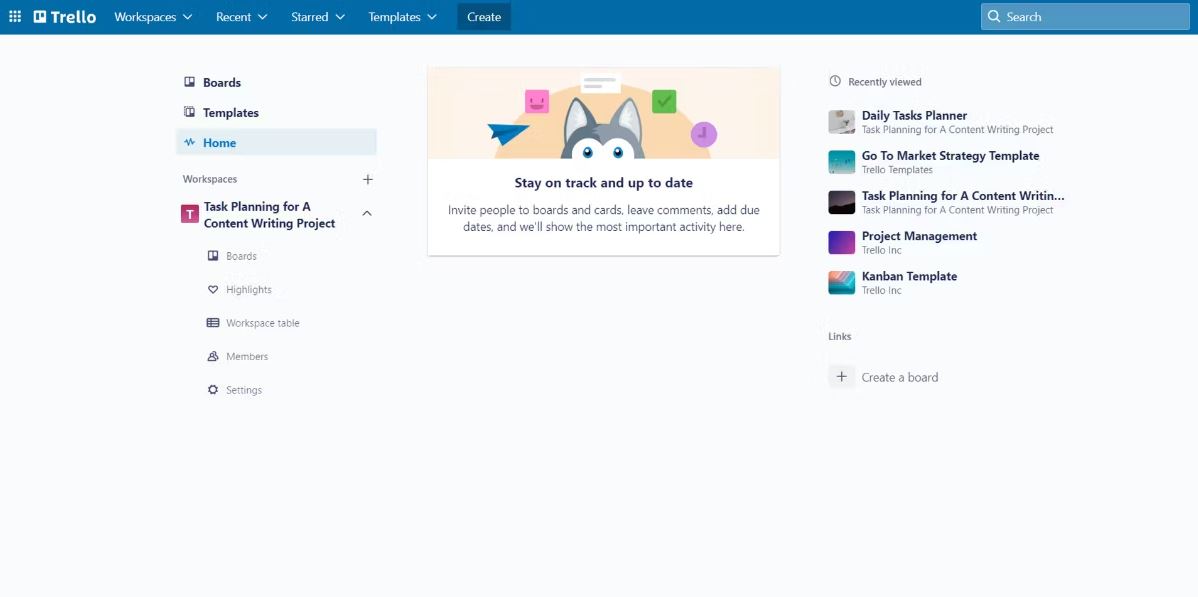Click the Highlights heart icon
The height and width of the screenshot is (597, 1198).
[x=213, y=290]
